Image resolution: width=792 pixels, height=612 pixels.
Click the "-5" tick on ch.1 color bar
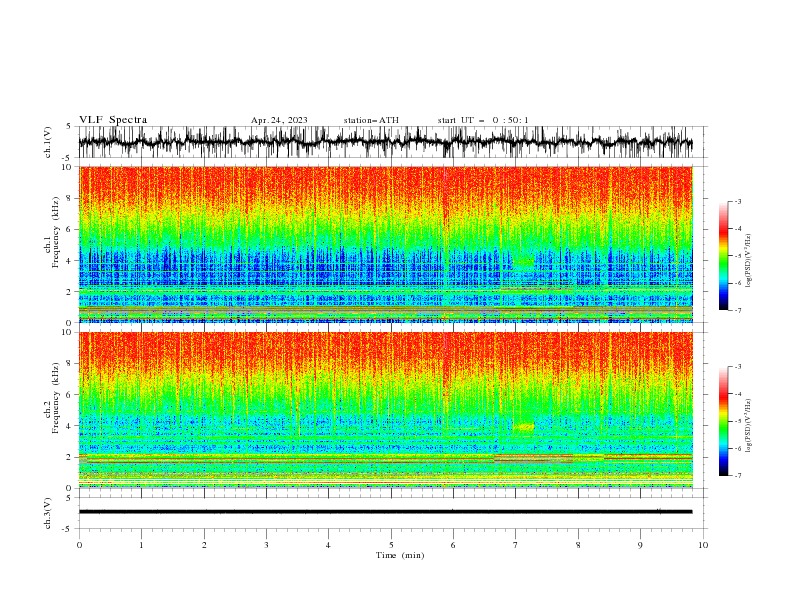(737, 256)
